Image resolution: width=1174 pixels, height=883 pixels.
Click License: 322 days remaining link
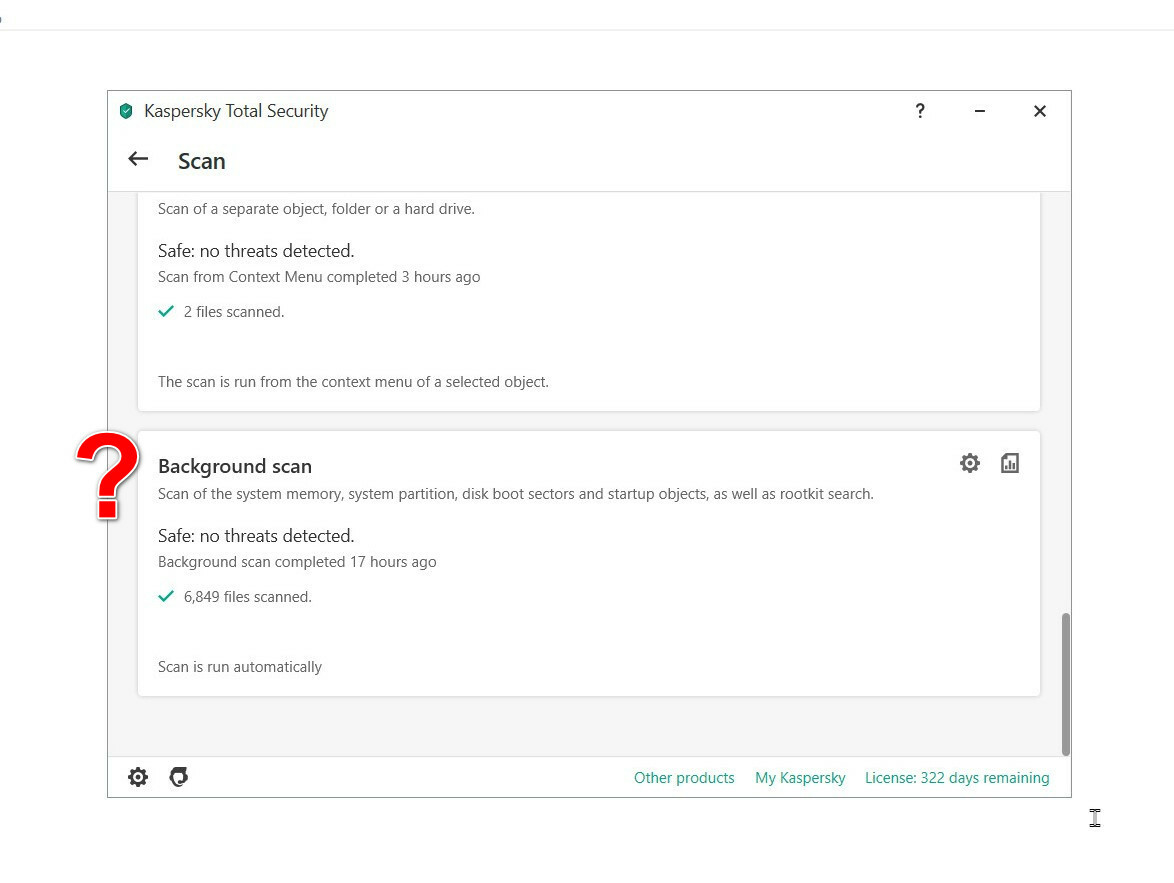tap(957, 777)
